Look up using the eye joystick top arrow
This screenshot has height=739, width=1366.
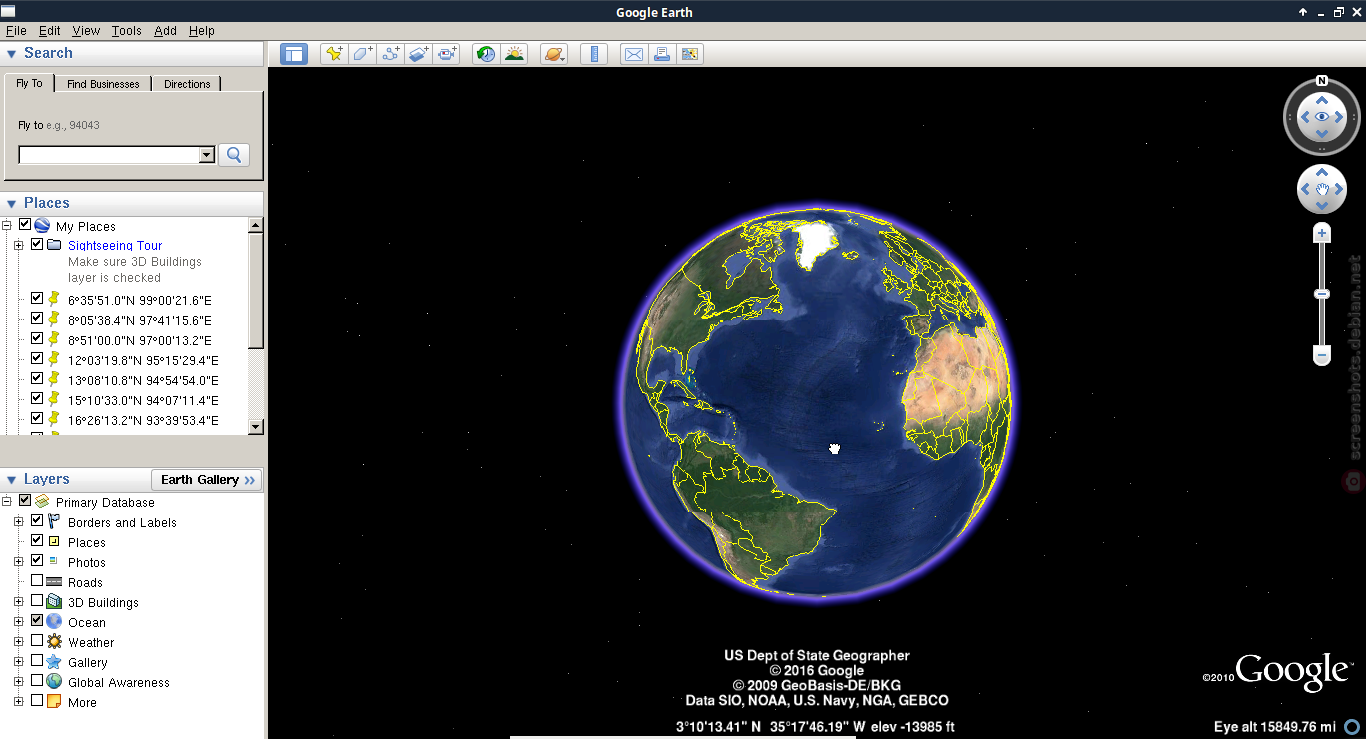(x=1322, y=99)
